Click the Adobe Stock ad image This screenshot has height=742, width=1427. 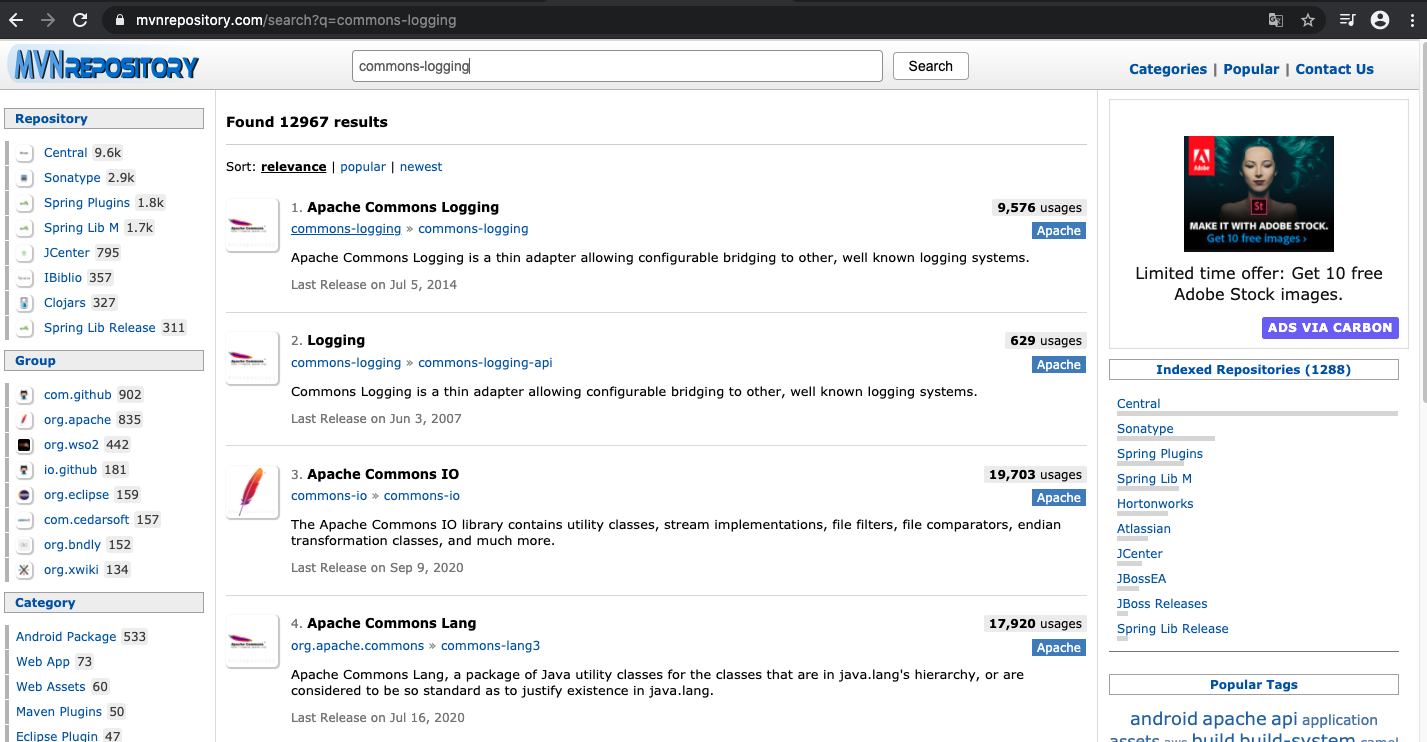point(1258,193)
